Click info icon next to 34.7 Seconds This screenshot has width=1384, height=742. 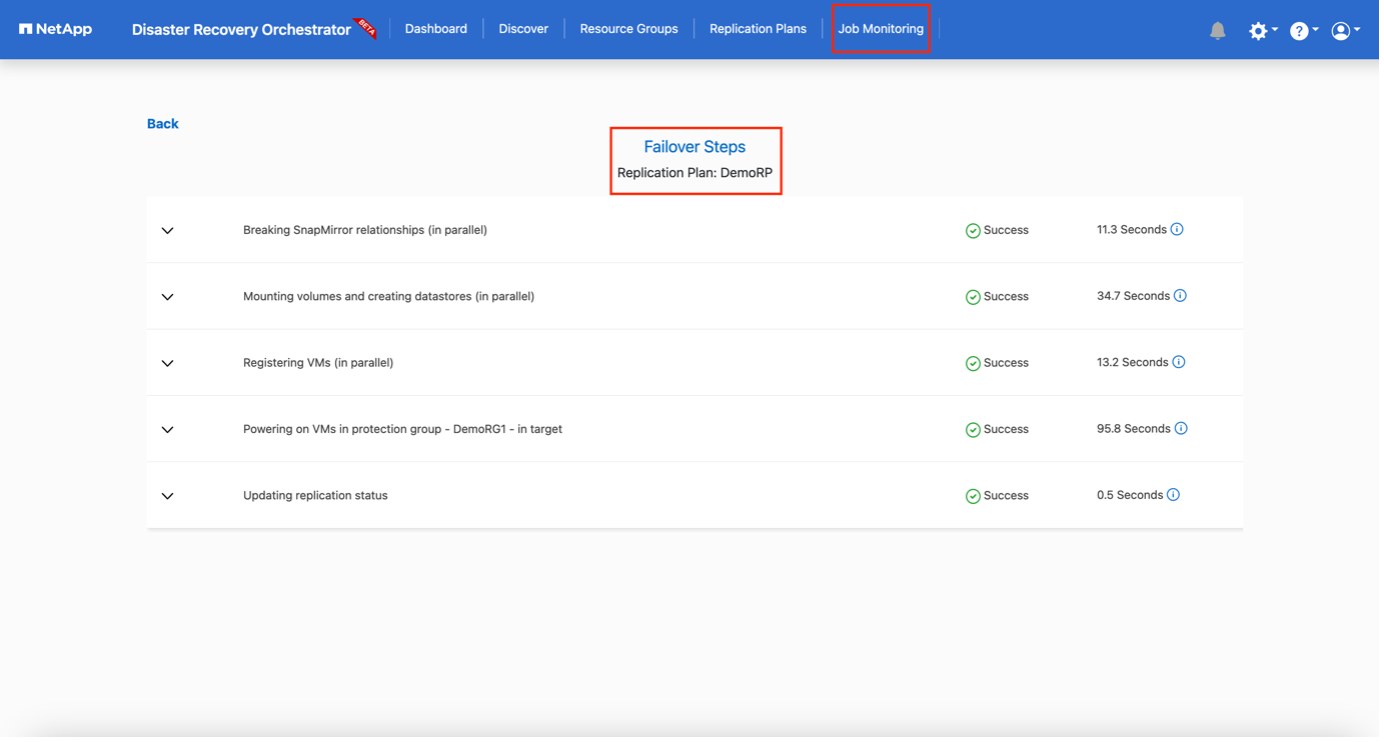[x=1180, y=296]
